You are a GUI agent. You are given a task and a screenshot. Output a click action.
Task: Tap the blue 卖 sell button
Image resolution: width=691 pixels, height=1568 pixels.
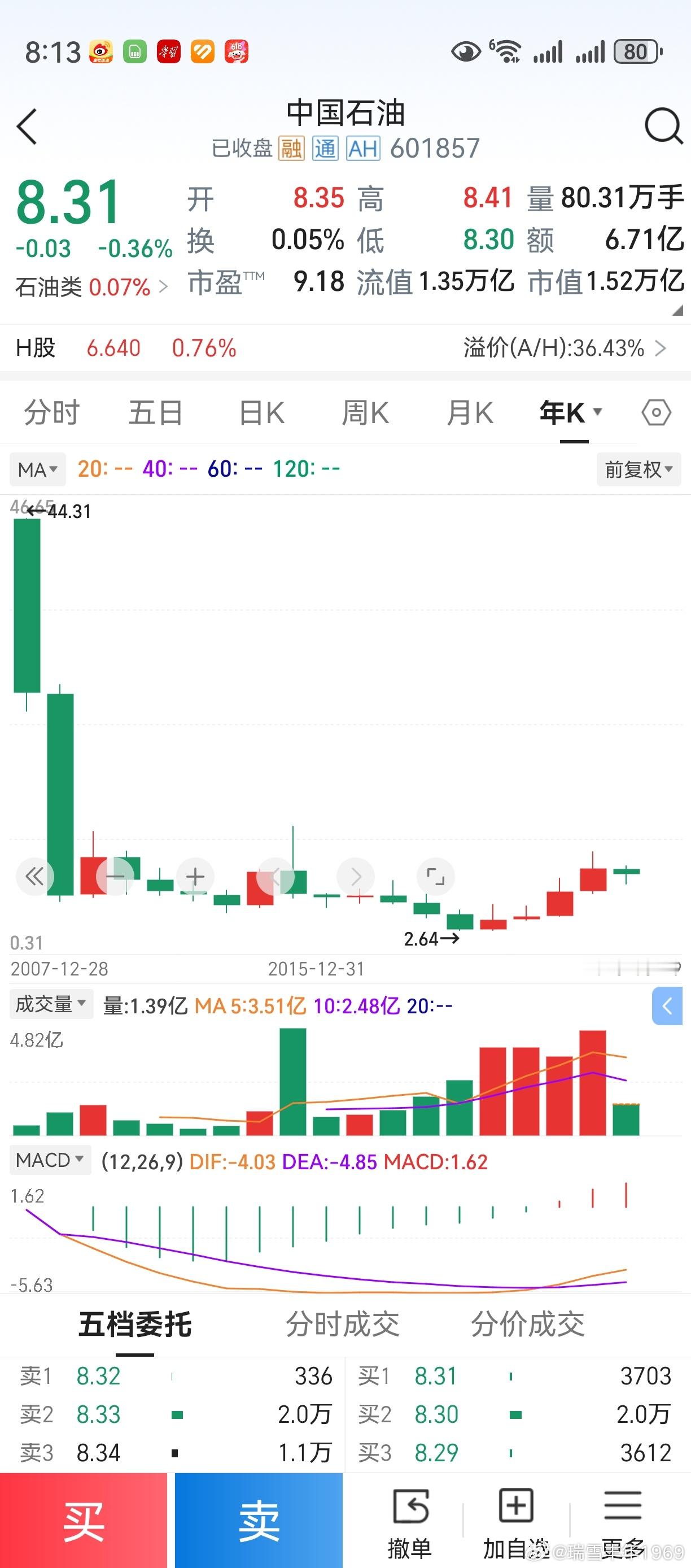click(x=259, y=1521)
